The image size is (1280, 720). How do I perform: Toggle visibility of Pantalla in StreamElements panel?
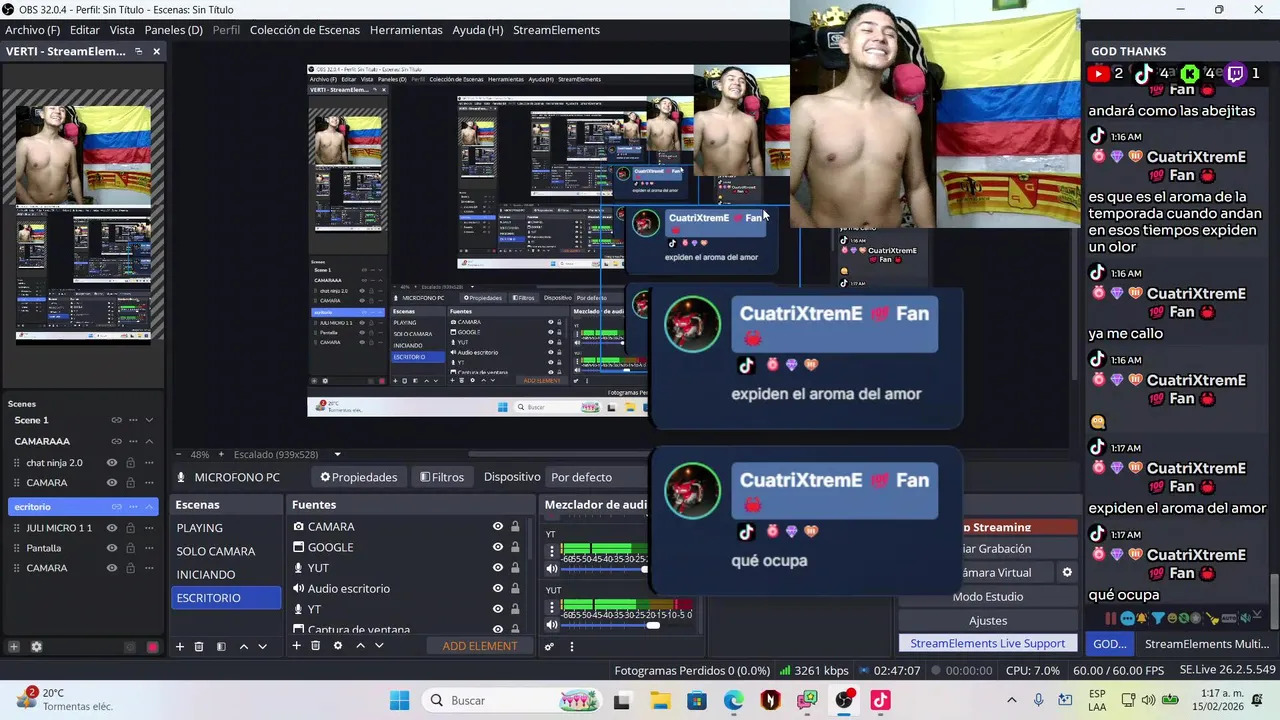(x=112, y=548)
